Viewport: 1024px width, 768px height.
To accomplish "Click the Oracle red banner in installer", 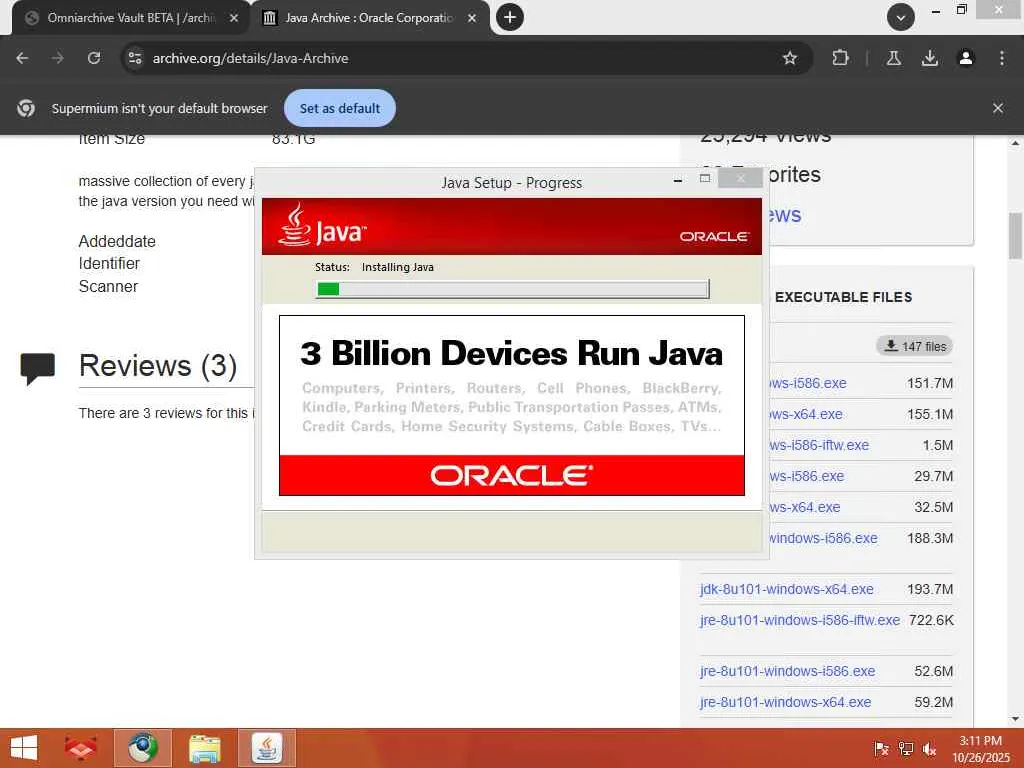I will coord(511,475).
